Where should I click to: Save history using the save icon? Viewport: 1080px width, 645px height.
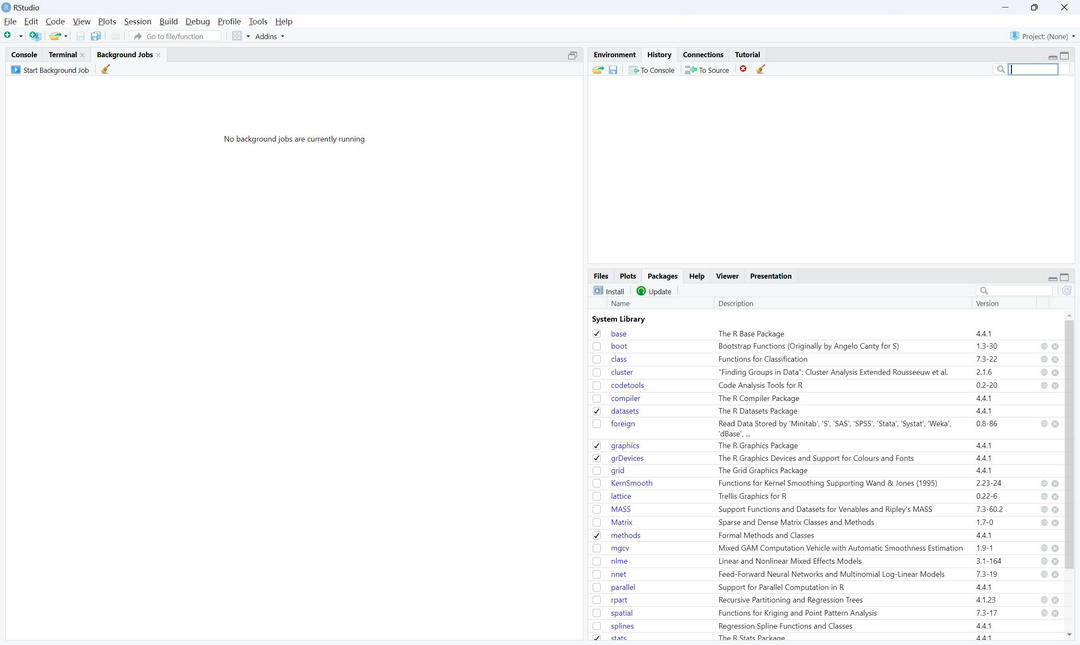(x=613, y=69)
